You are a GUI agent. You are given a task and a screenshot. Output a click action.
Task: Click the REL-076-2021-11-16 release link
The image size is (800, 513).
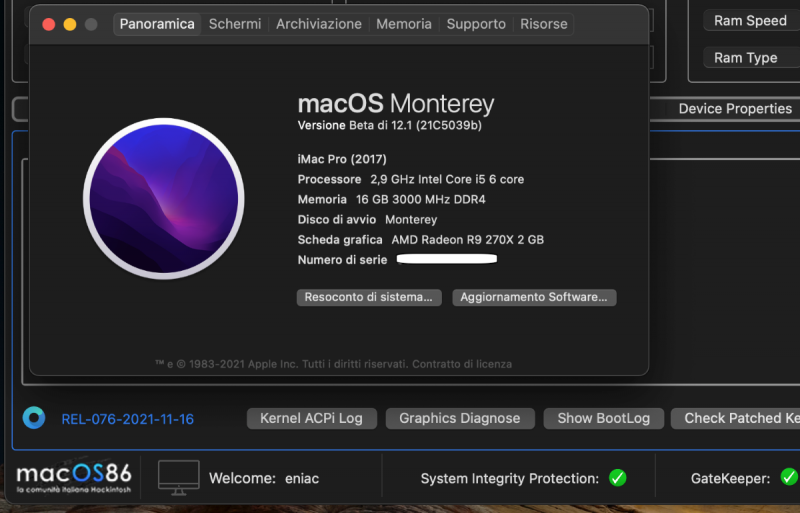(x=128, y=419)
